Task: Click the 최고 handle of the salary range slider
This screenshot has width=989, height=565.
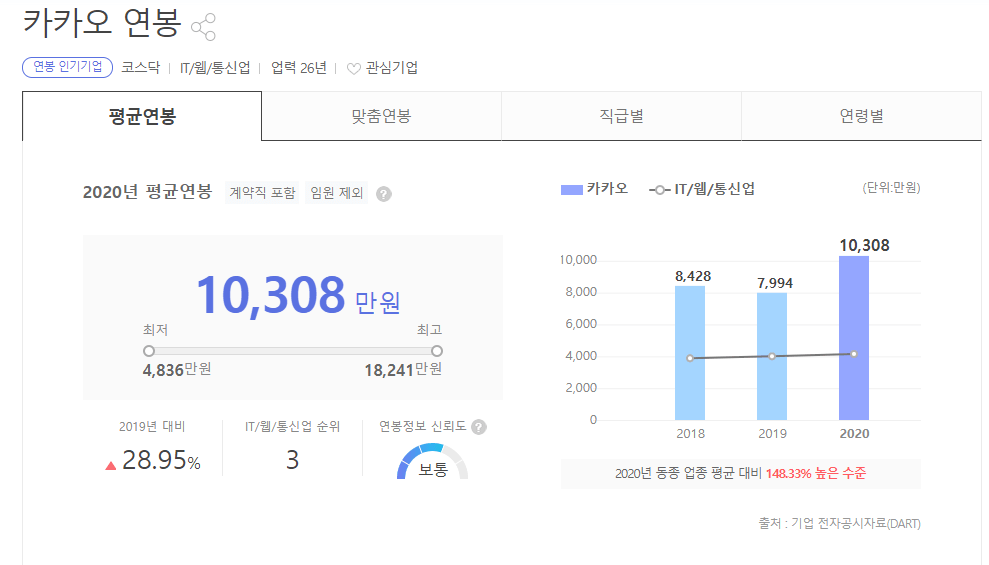Action: point(437,351)
